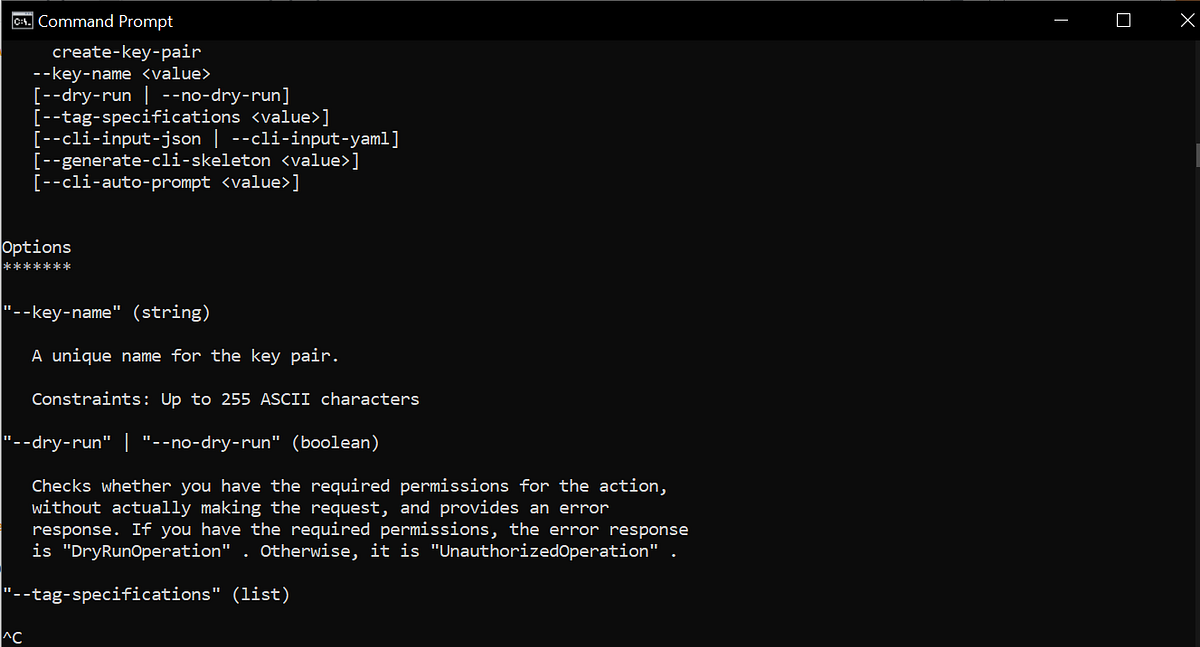Screen dimensions: 1200x647
Task: Click the create-key-pair command text
Action: point(126,51)
